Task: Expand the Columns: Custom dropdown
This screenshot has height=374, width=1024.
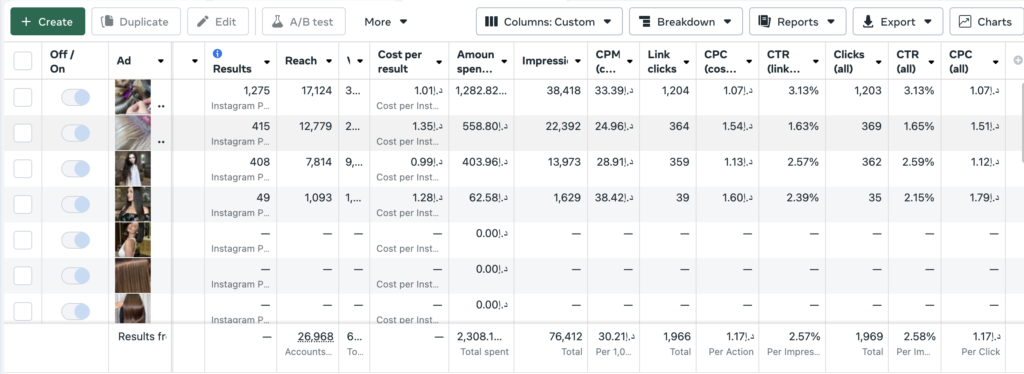Action: [x=549, y=22]
